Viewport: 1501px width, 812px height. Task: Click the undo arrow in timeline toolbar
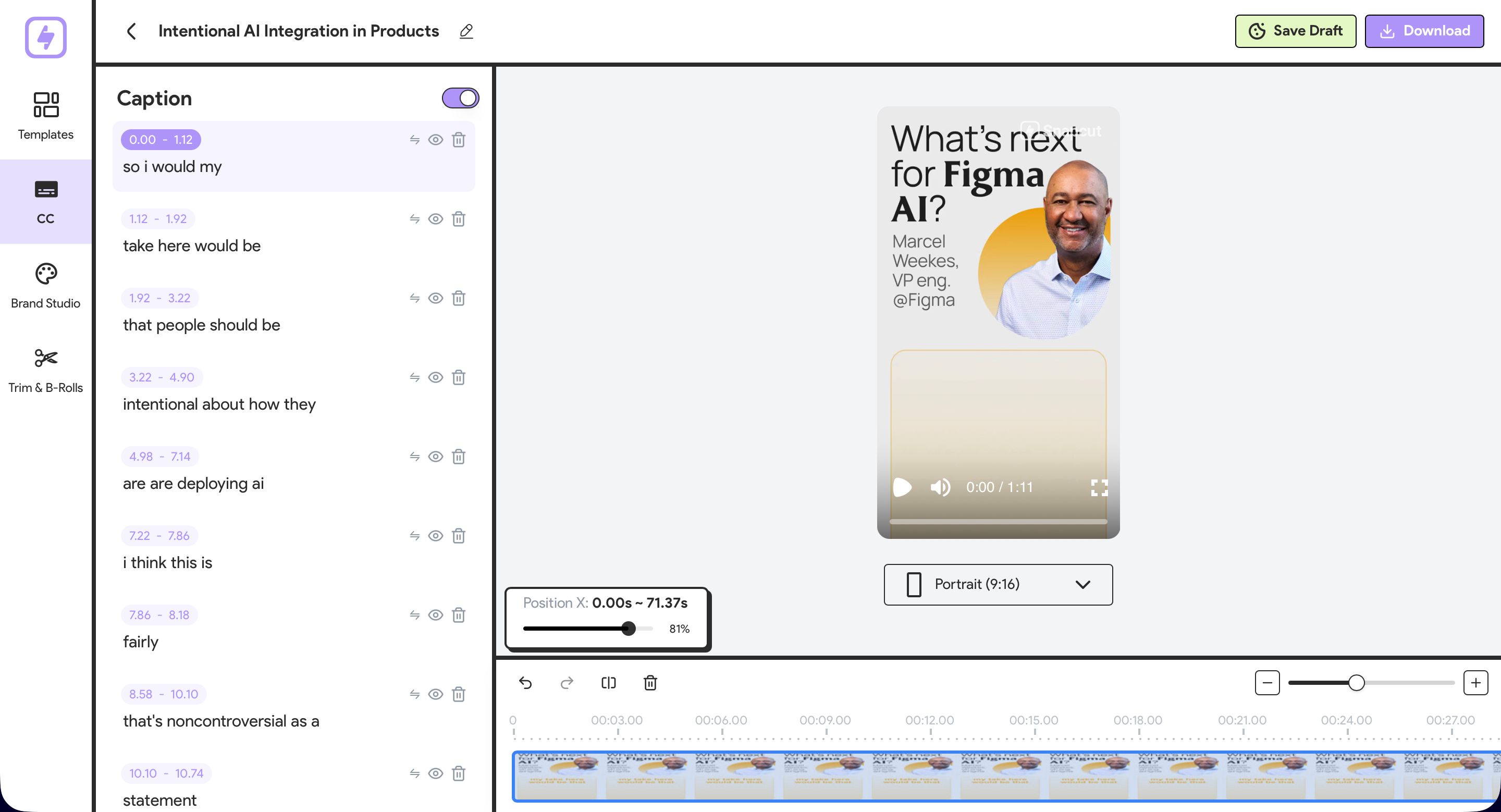(x=525, y=683)
